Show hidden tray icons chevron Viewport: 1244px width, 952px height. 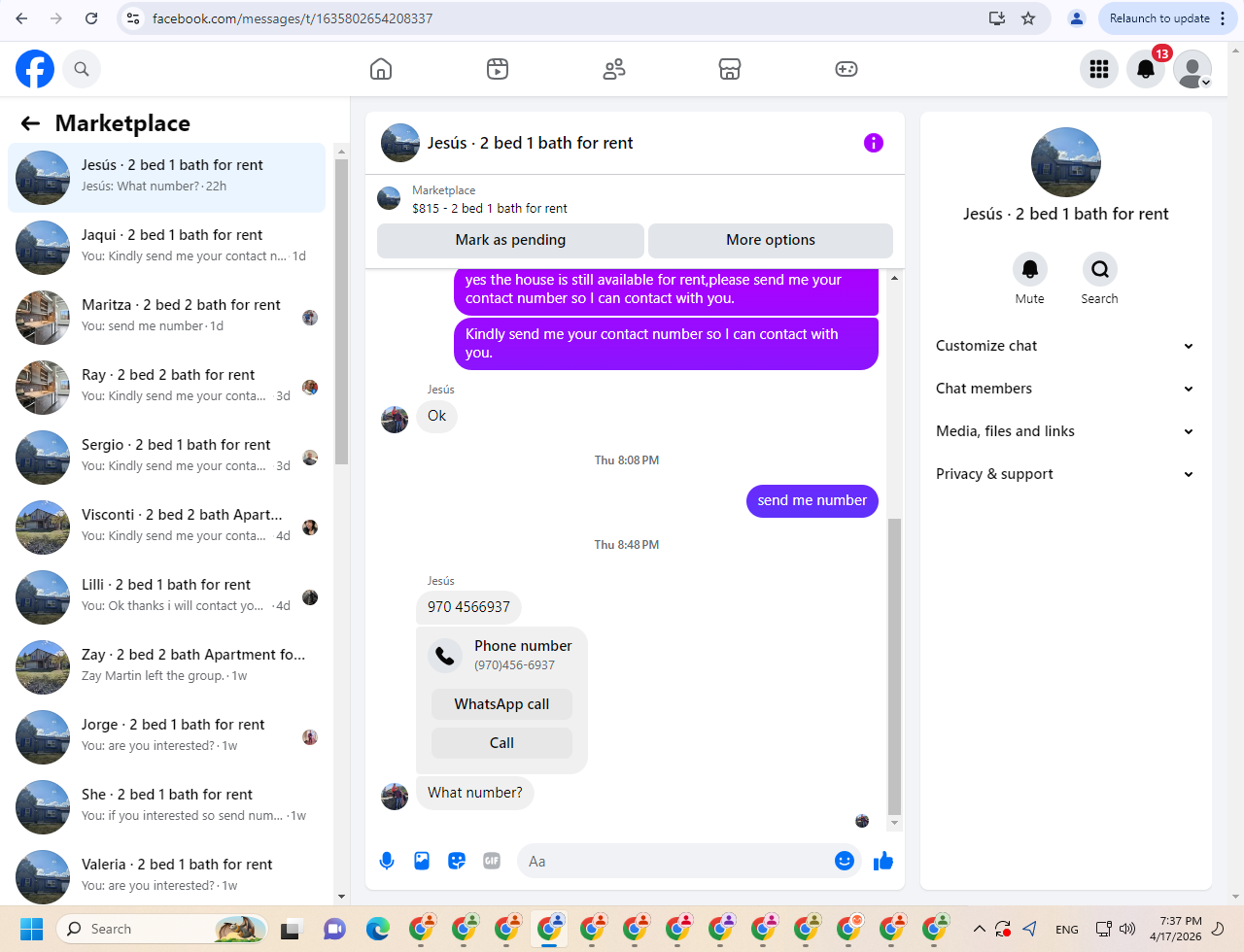coord(979,929)
